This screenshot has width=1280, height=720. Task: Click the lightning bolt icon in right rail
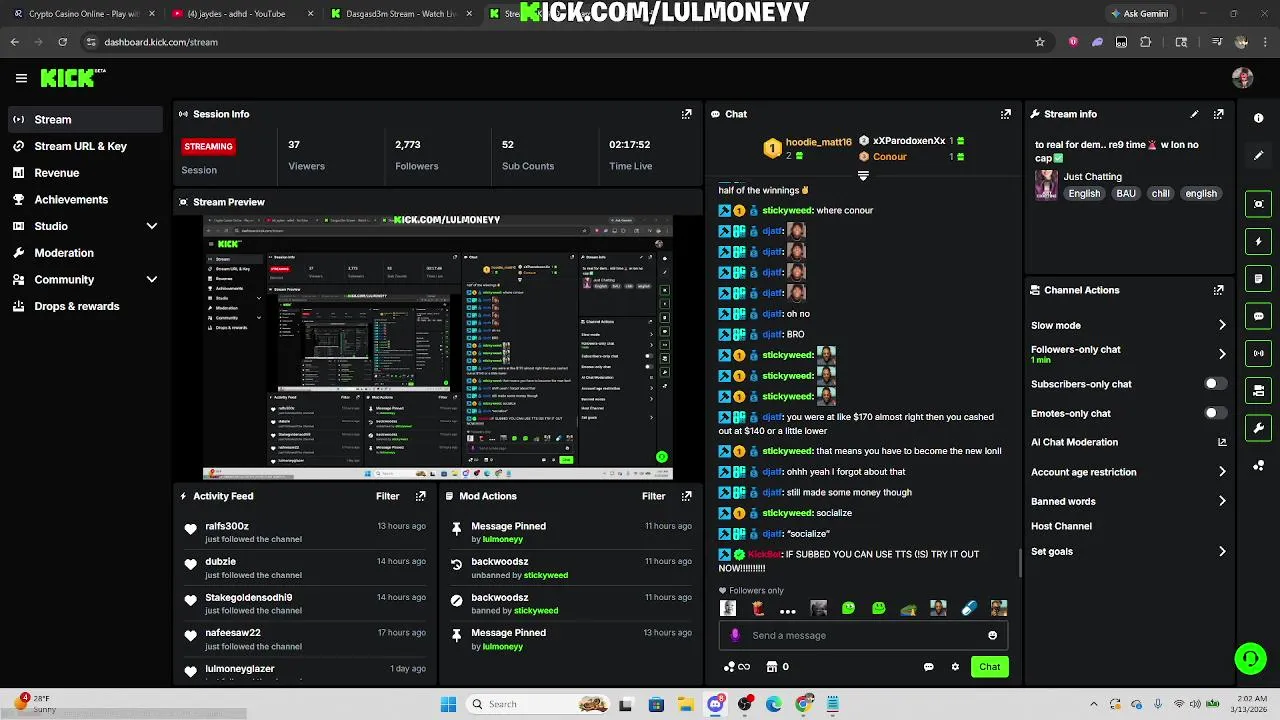click(1258, 241)
